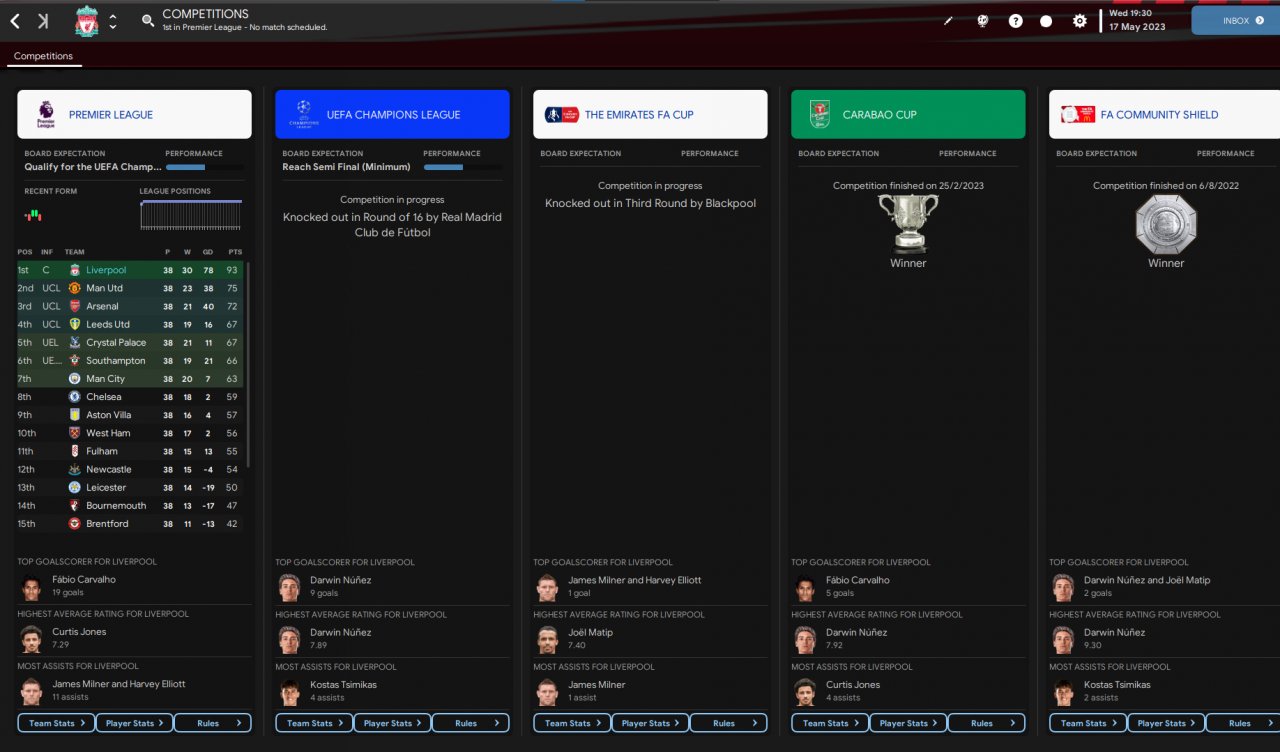Image resolution: width=1280 pixels, height=752 pixels.
Task: Open FA Cup Rules
Action: [728, 723]
